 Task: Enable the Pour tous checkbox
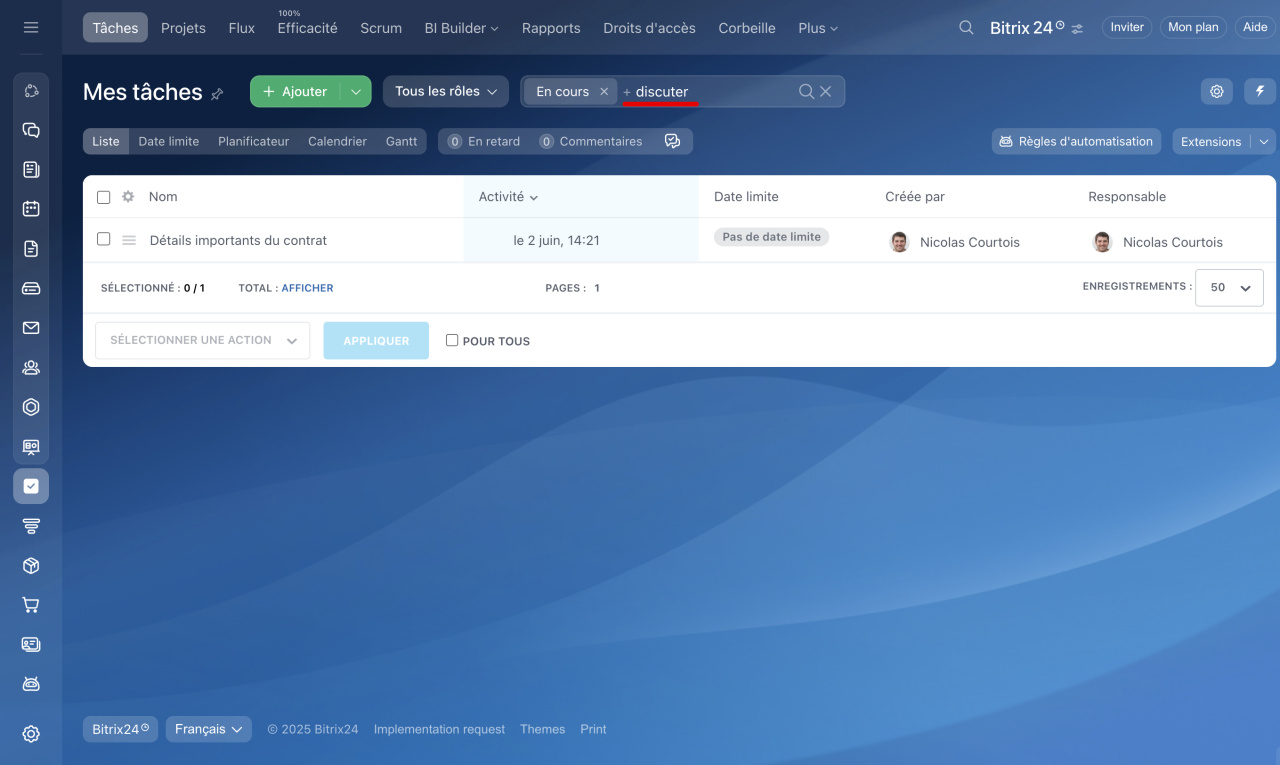pyautogui.click(x=452, y=340)
